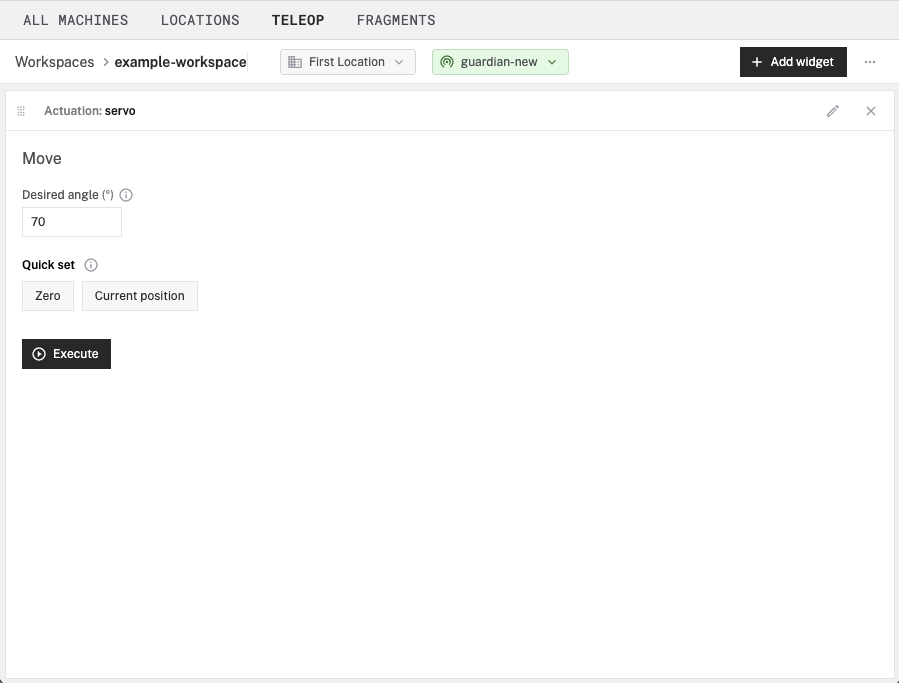Image resolution: width=899 pixels, height=683 pixels.
Task: Click the Current position quick set button
Action: coord(140,296)
